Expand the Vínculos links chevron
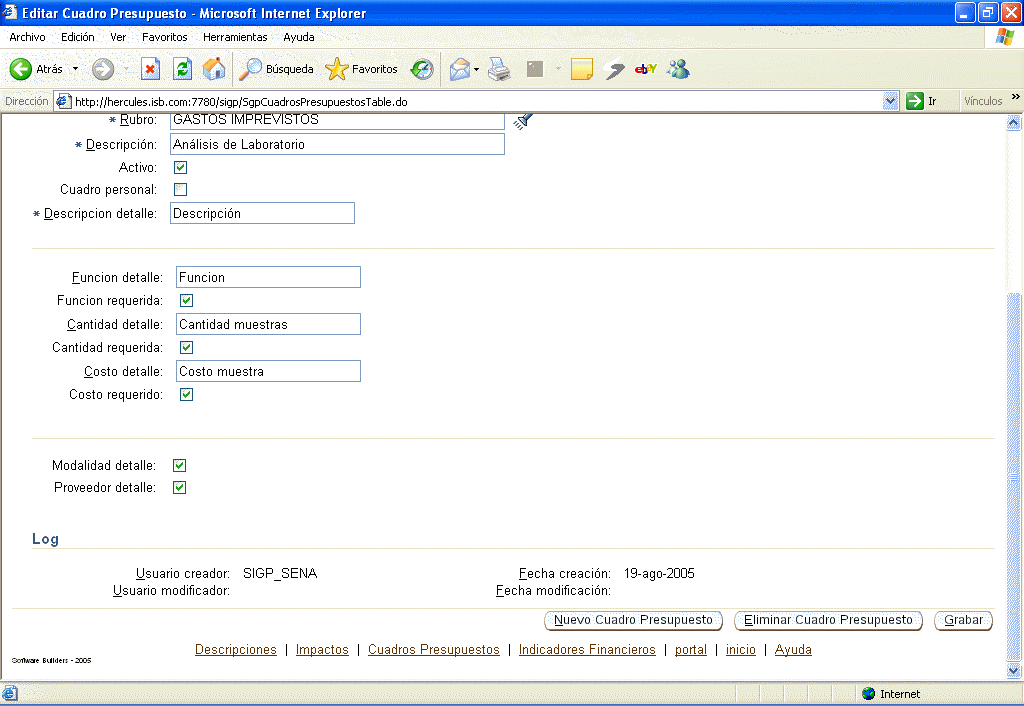This screenshot has width=1024, height=706. click(1015, 97)
